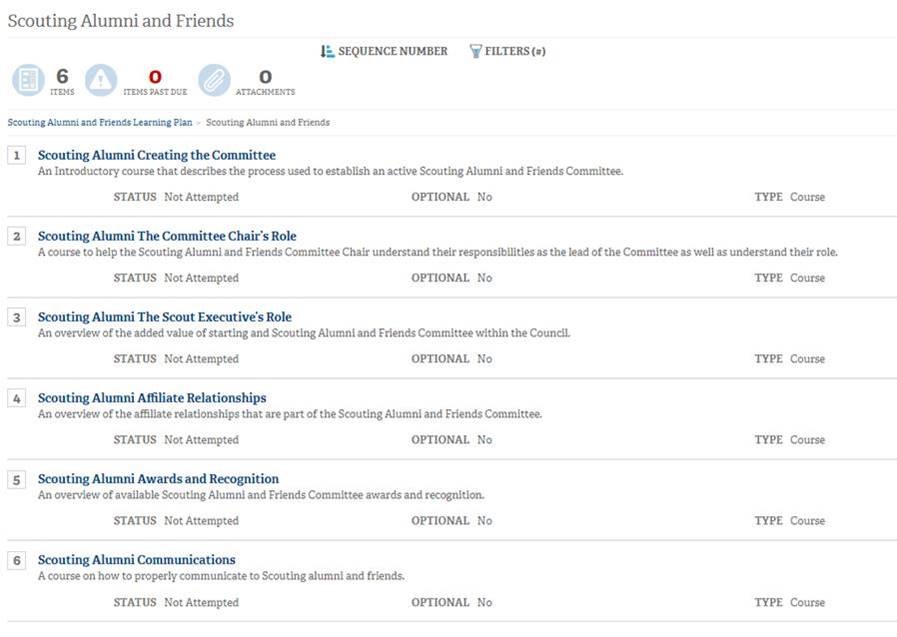Select sequence number 4 box
897x637 pixels.
[x=17, y=398]
